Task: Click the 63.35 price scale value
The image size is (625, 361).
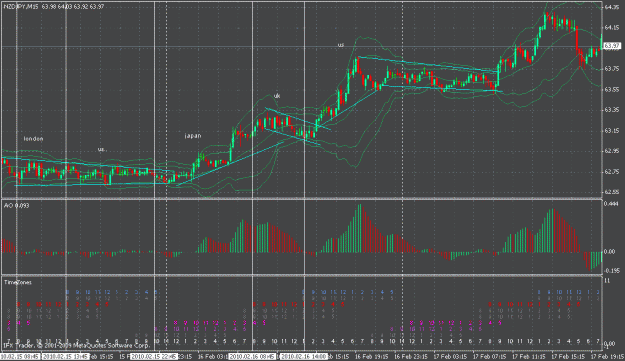Action: point(611,110)
